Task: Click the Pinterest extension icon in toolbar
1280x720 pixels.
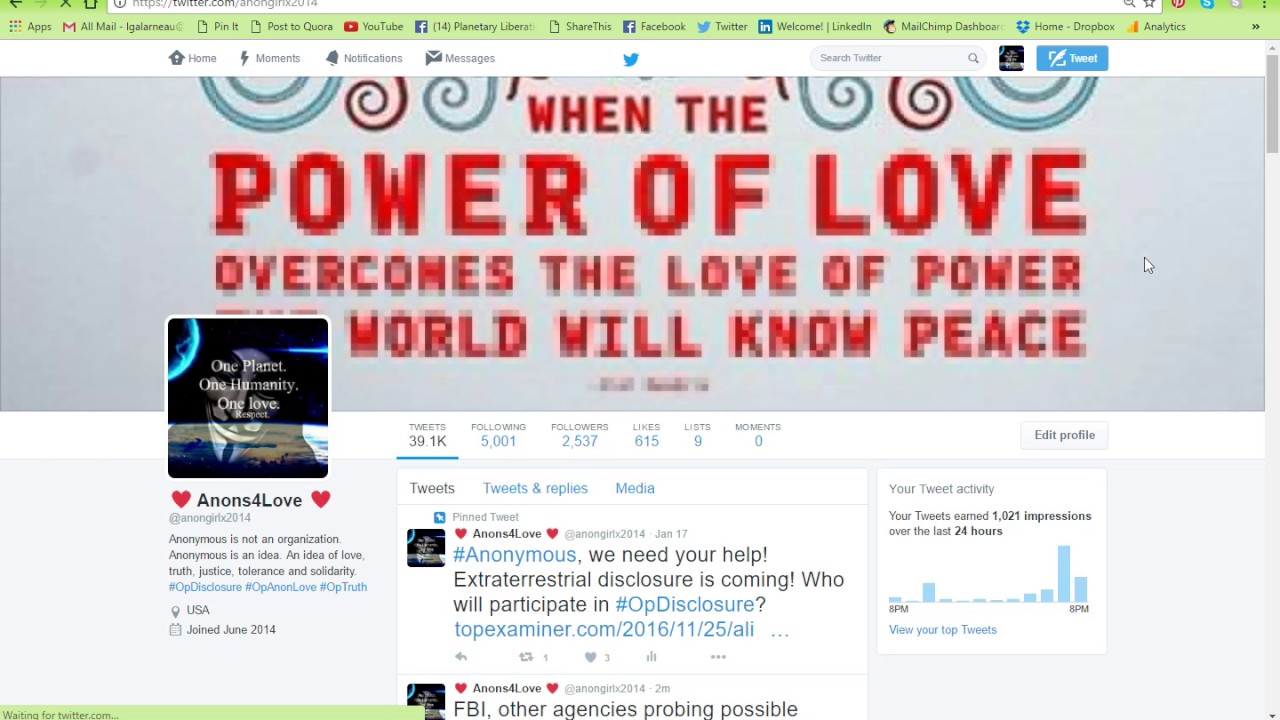Action: pyautogui.click(x=1178, y=3)
